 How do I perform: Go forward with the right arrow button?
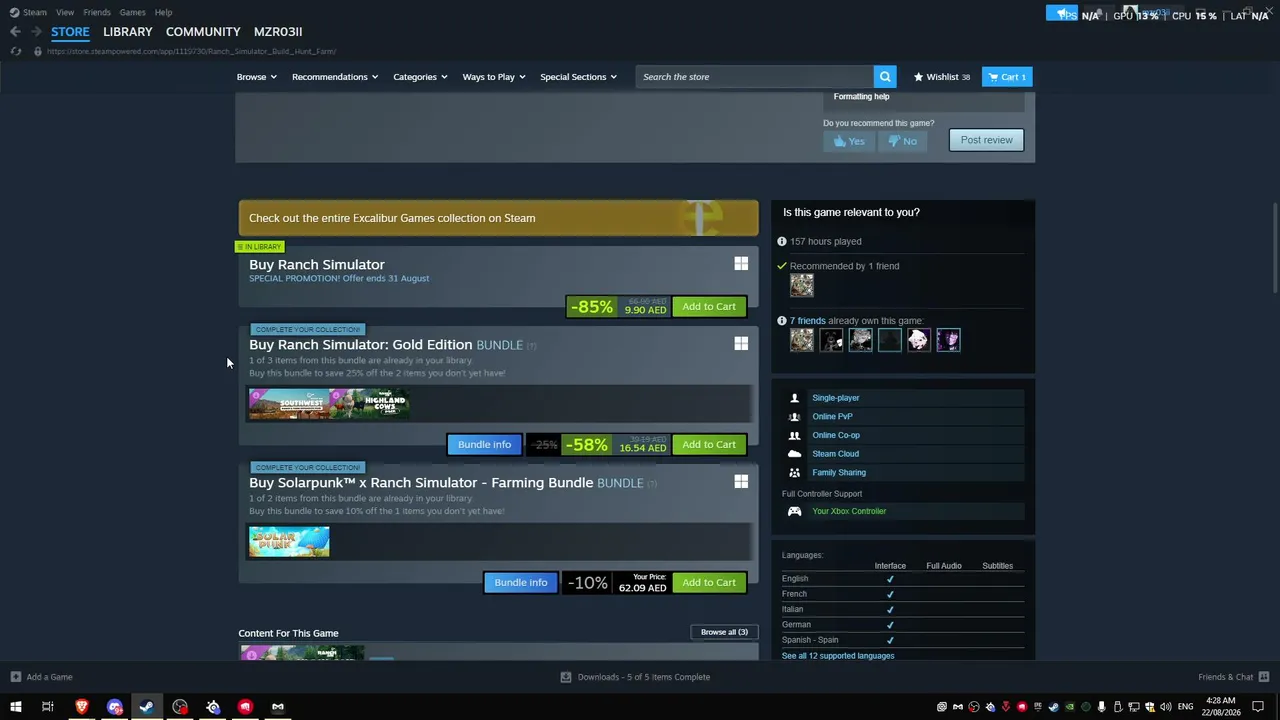[x=36, y=32]
